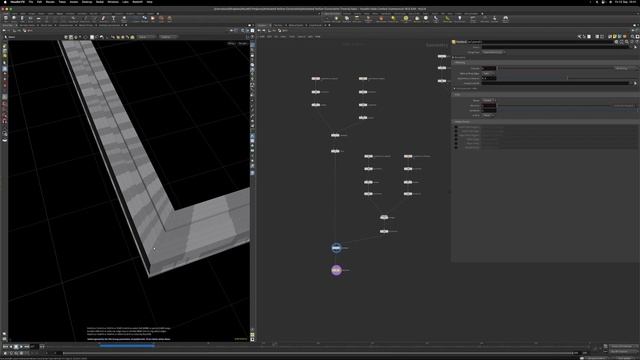The height and width of the screenshot is (360, 640).
Task: Adjust the slider in the third Stitching row
Action: [x=567, y=78]
